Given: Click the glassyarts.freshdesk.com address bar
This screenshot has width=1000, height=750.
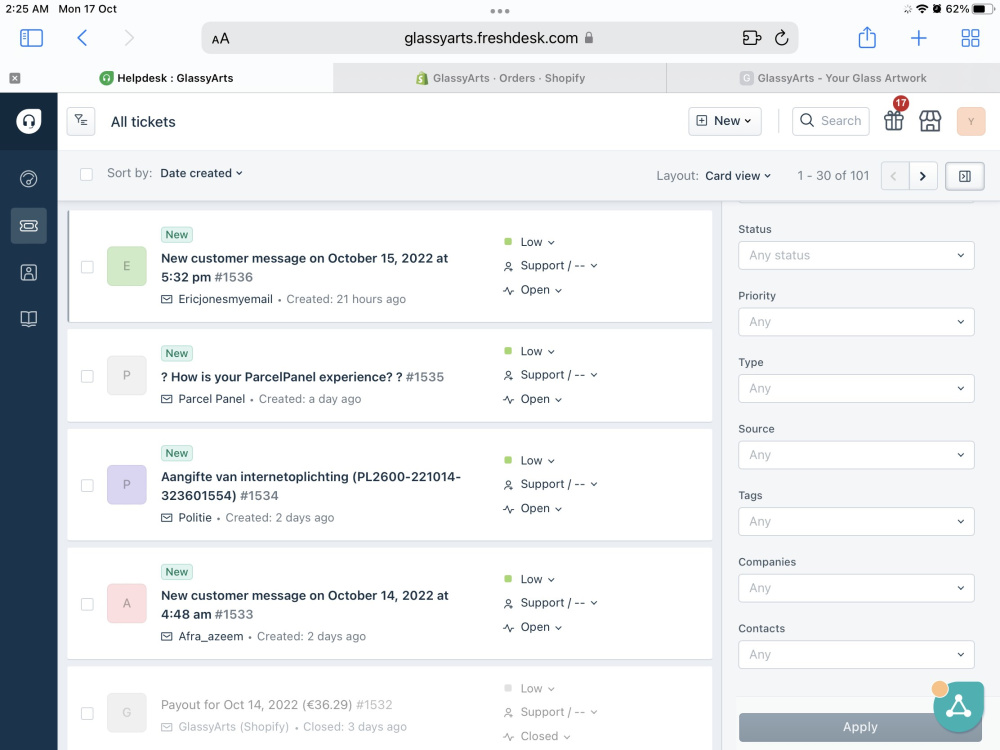Looking at the screenshot, I should (499, 38).
